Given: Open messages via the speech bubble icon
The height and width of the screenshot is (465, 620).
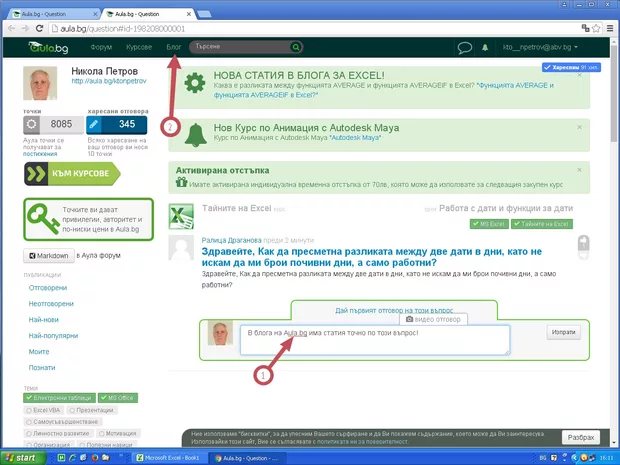Looking at the screenshot, I should (465, 47).
